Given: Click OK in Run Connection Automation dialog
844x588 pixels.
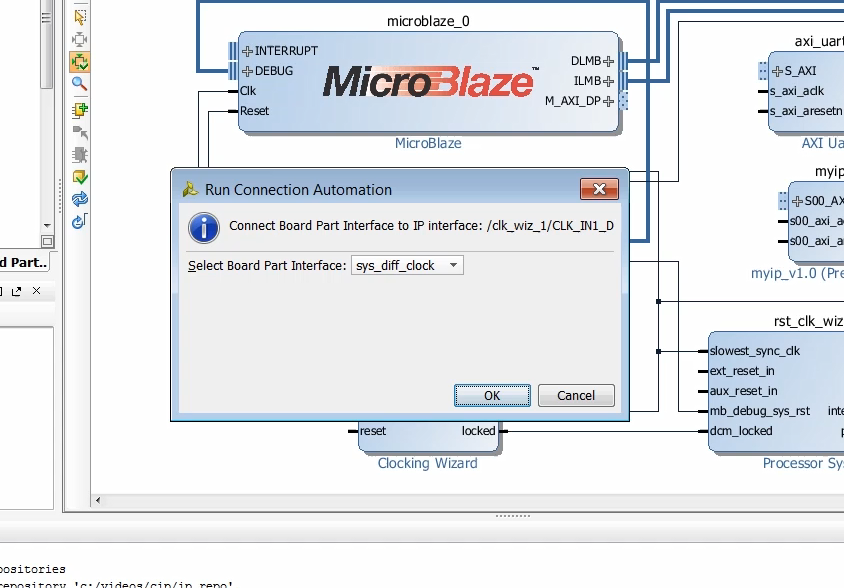Looking at the screenshot, I should coord(492,395).
